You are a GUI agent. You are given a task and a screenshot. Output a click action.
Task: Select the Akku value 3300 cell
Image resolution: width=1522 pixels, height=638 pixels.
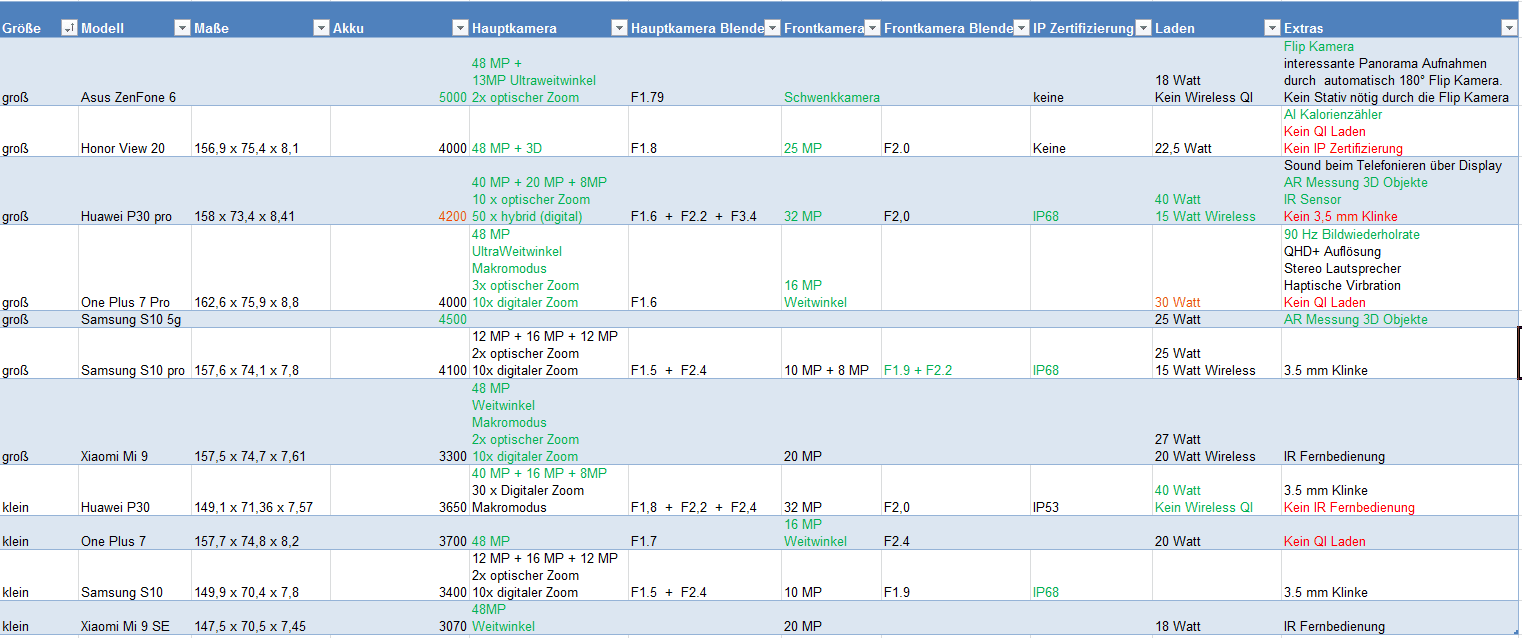tap(400, 421)
